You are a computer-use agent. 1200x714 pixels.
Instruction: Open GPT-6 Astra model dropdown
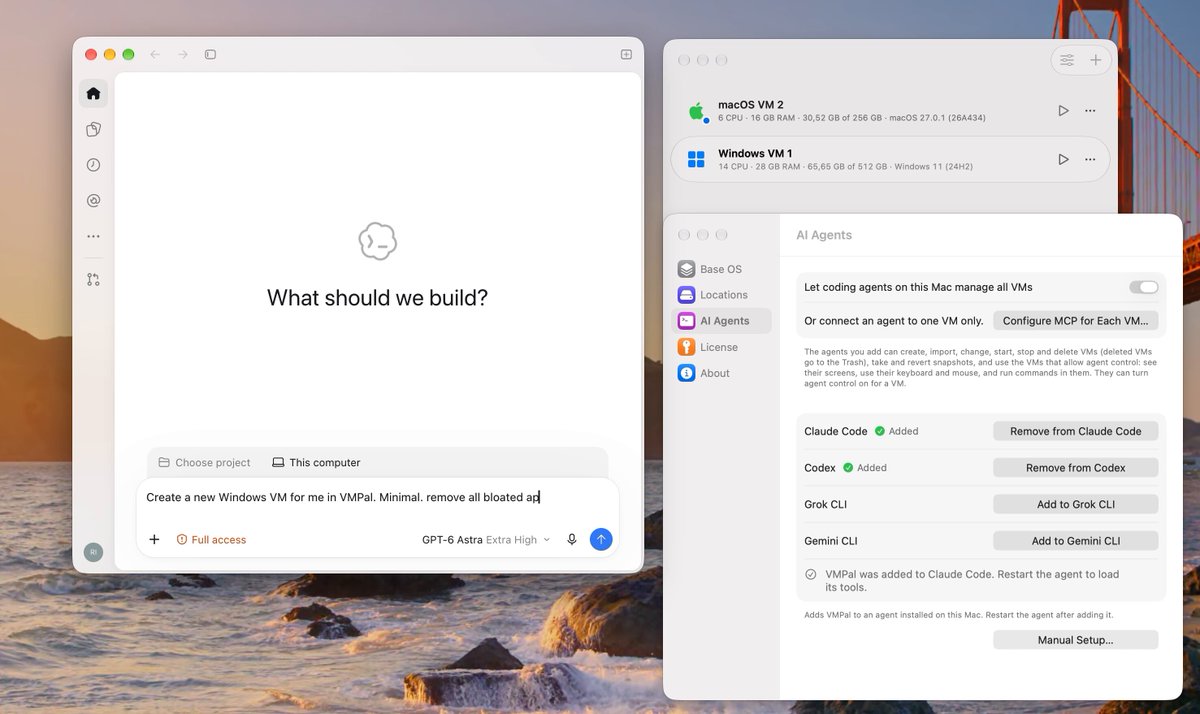point(486,540)
